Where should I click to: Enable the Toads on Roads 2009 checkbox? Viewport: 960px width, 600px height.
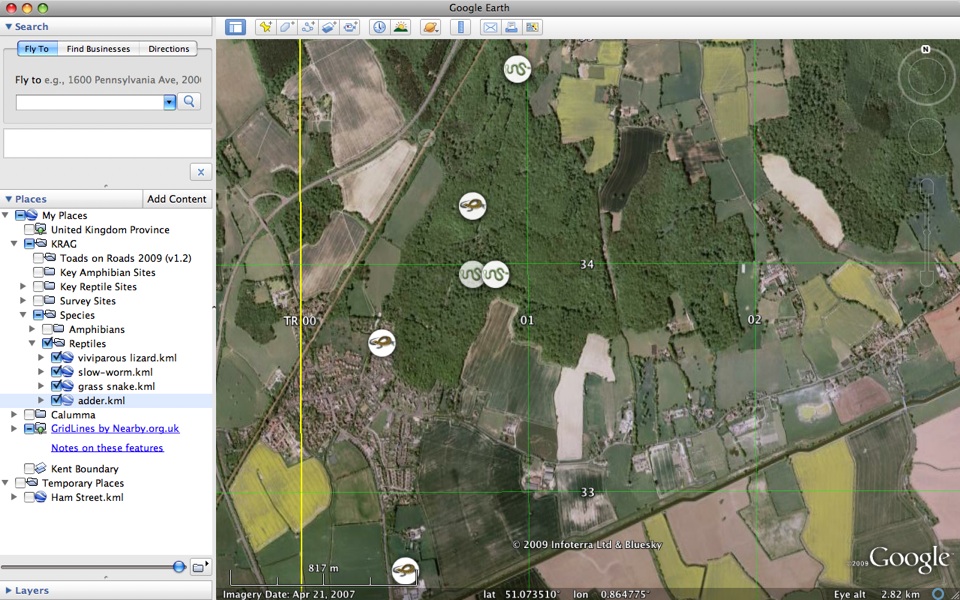[x=38, y=258]
